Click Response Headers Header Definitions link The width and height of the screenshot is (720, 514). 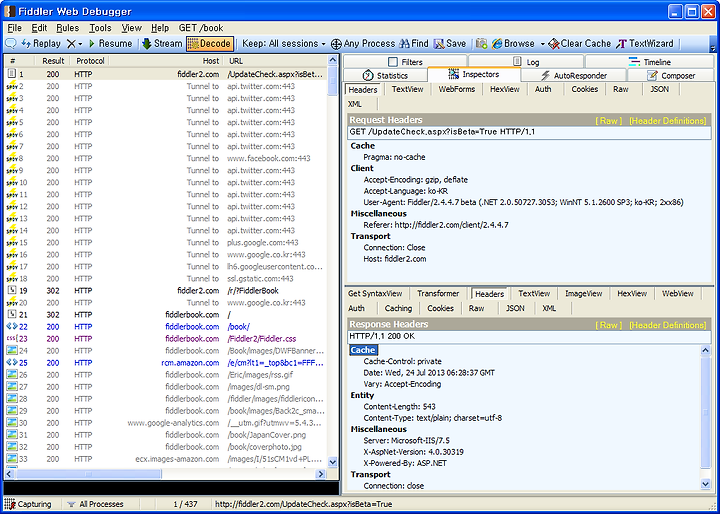coord(667,325)
